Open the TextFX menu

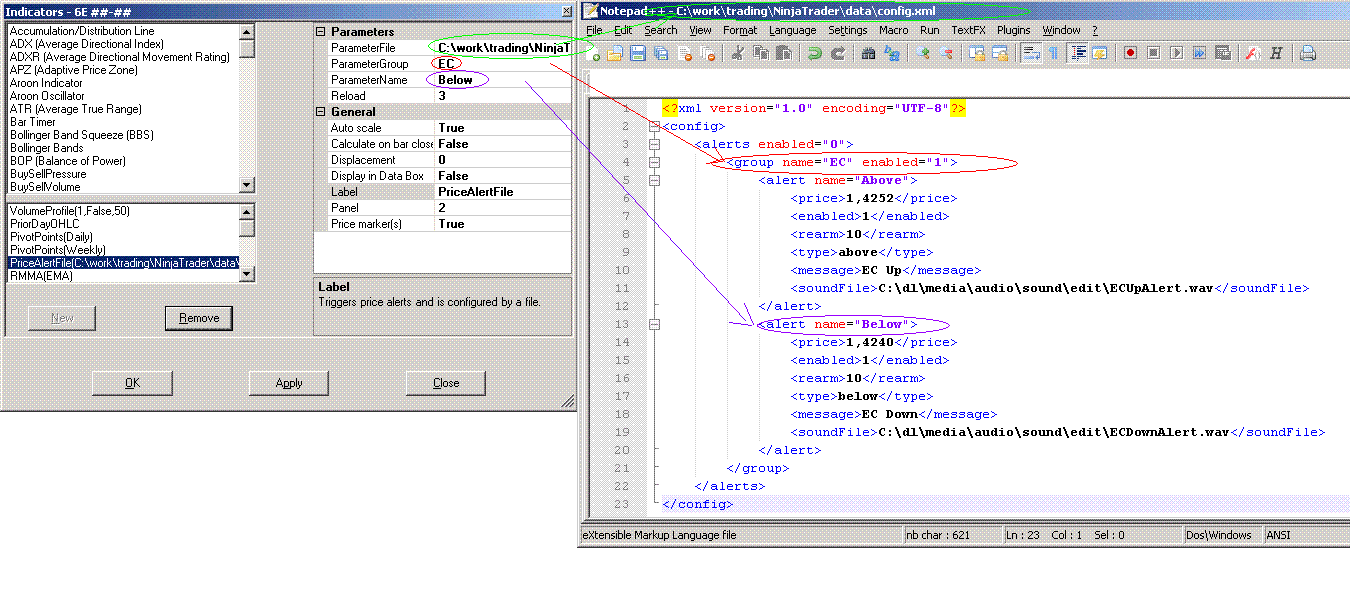point(968,30)
